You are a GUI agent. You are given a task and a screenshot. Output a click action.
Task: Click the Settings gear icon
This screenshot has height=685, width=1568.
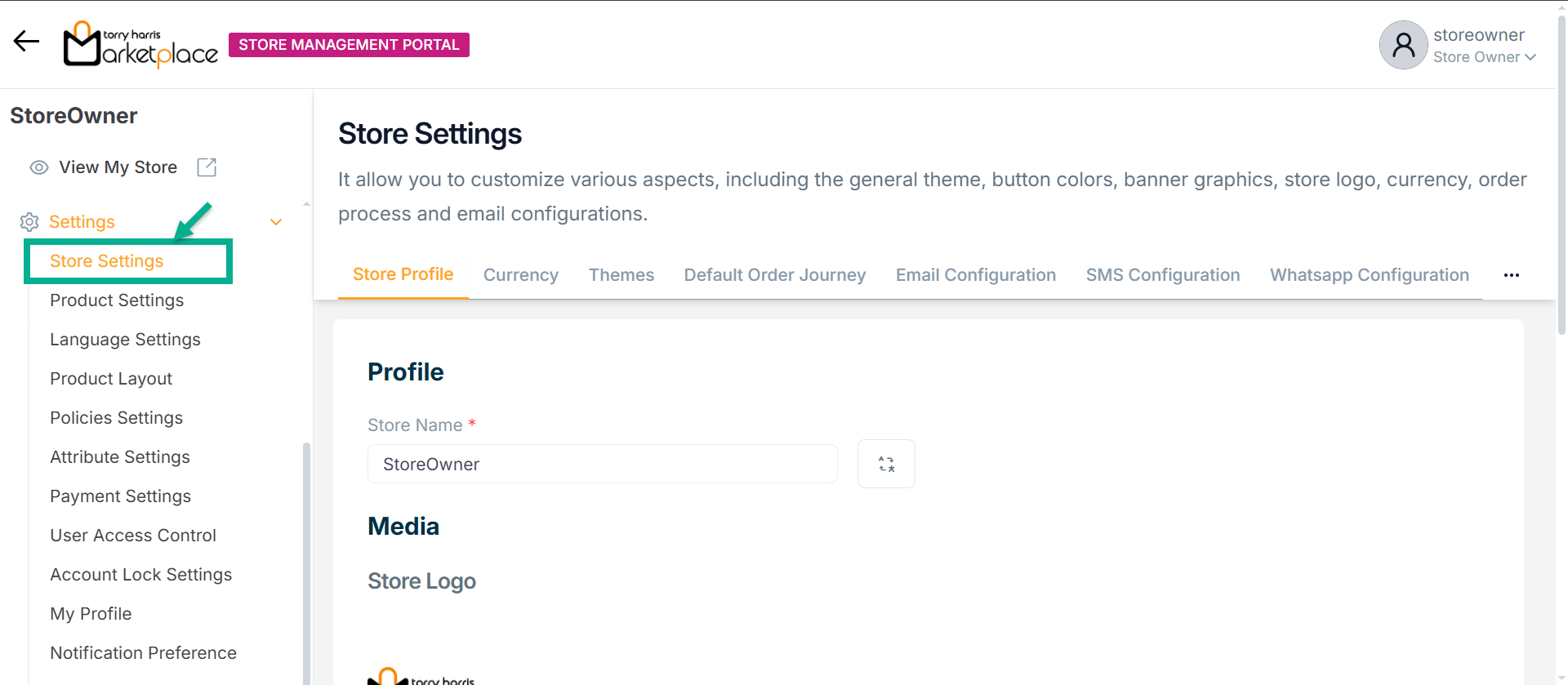pos(29,222)
